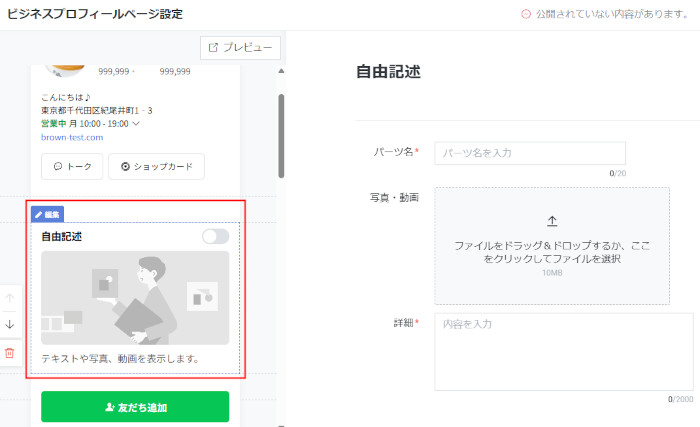Image resolution: width=700 pixels, height=427 pixels.
Task: Click the テキストや写真、動画を表示します description
Action: pos(120,359)
